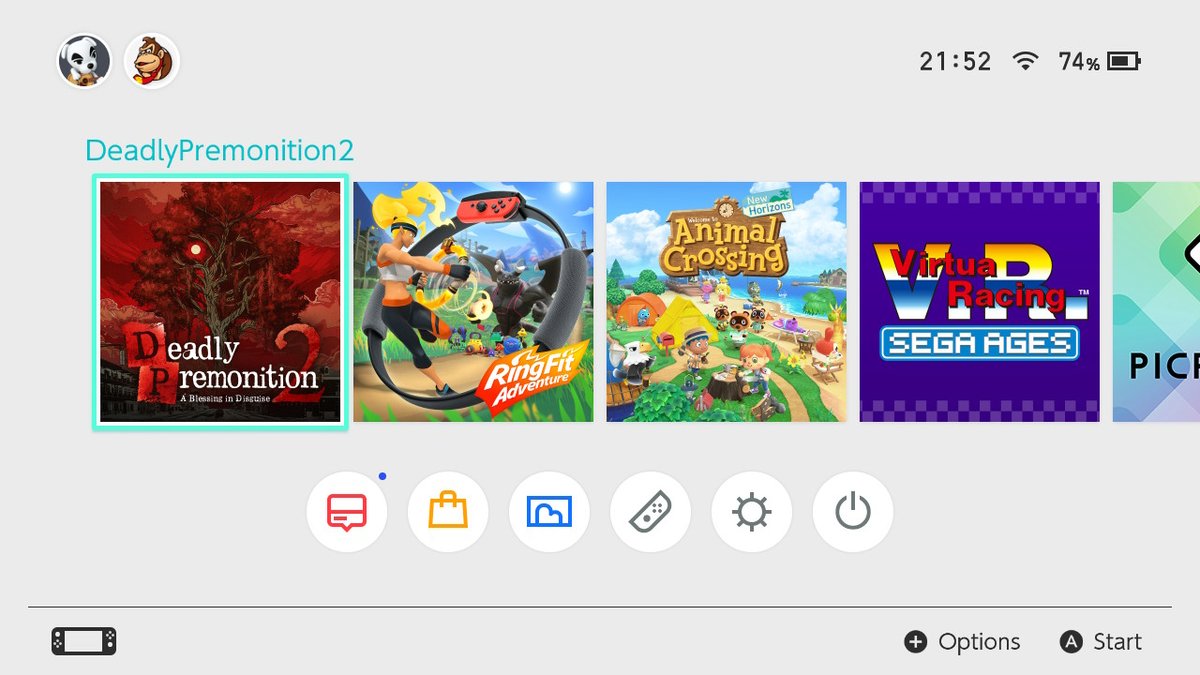Screen dimensions: 1200x675
Task: Select the K.K. Slider user avatar
Action: (84, 61)
